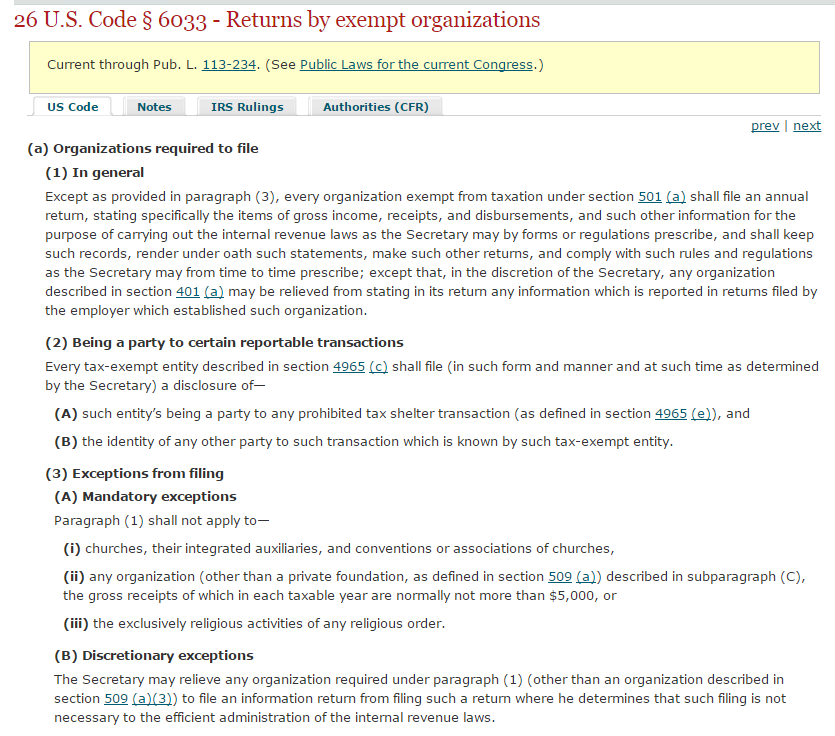Open the 509 link under Discretionary exceptions
This screenshot has height=736, width=835.
(x=116, y=699)
